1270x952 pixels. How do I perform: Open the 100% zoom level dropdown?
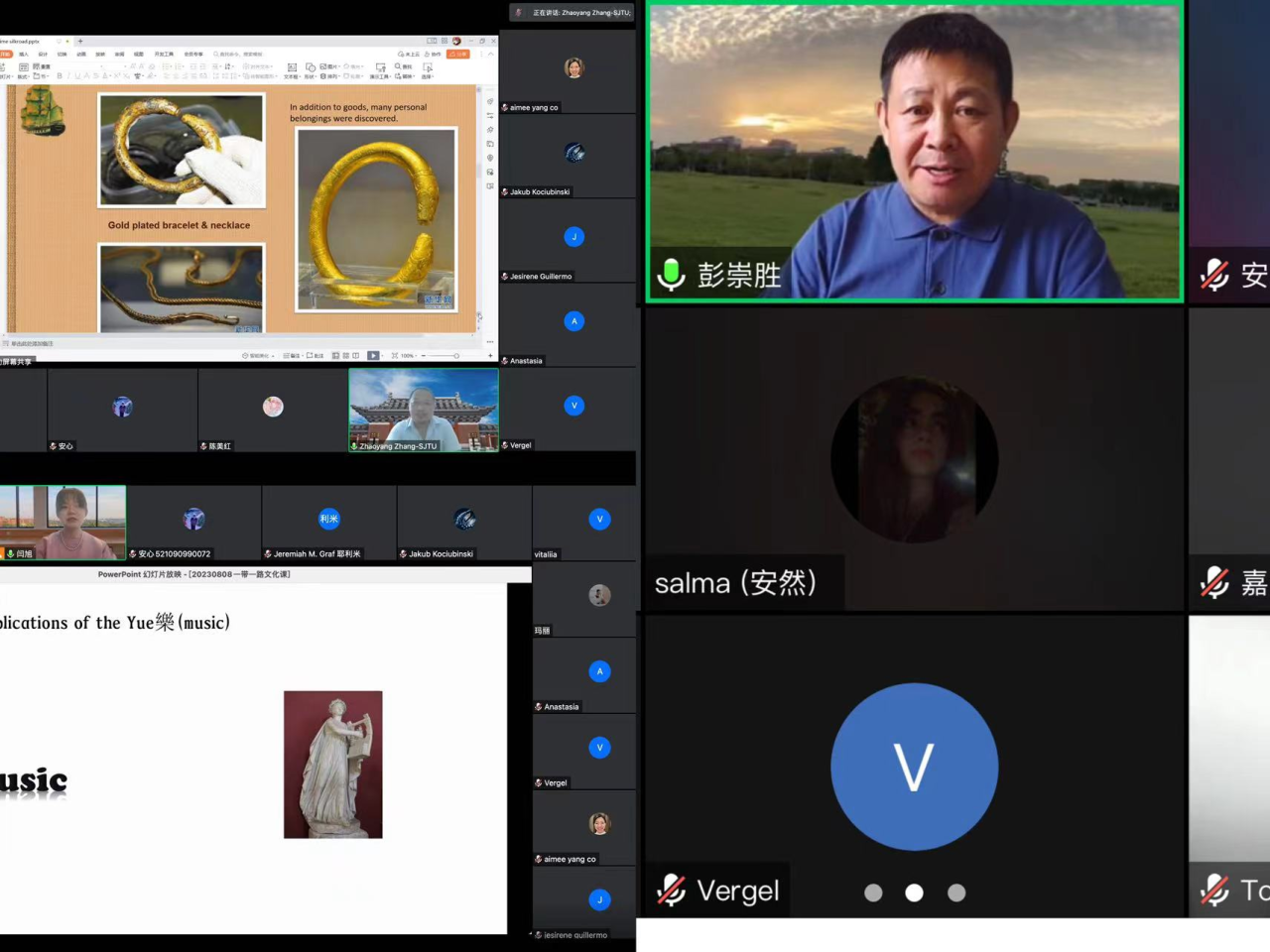point(409,355)
